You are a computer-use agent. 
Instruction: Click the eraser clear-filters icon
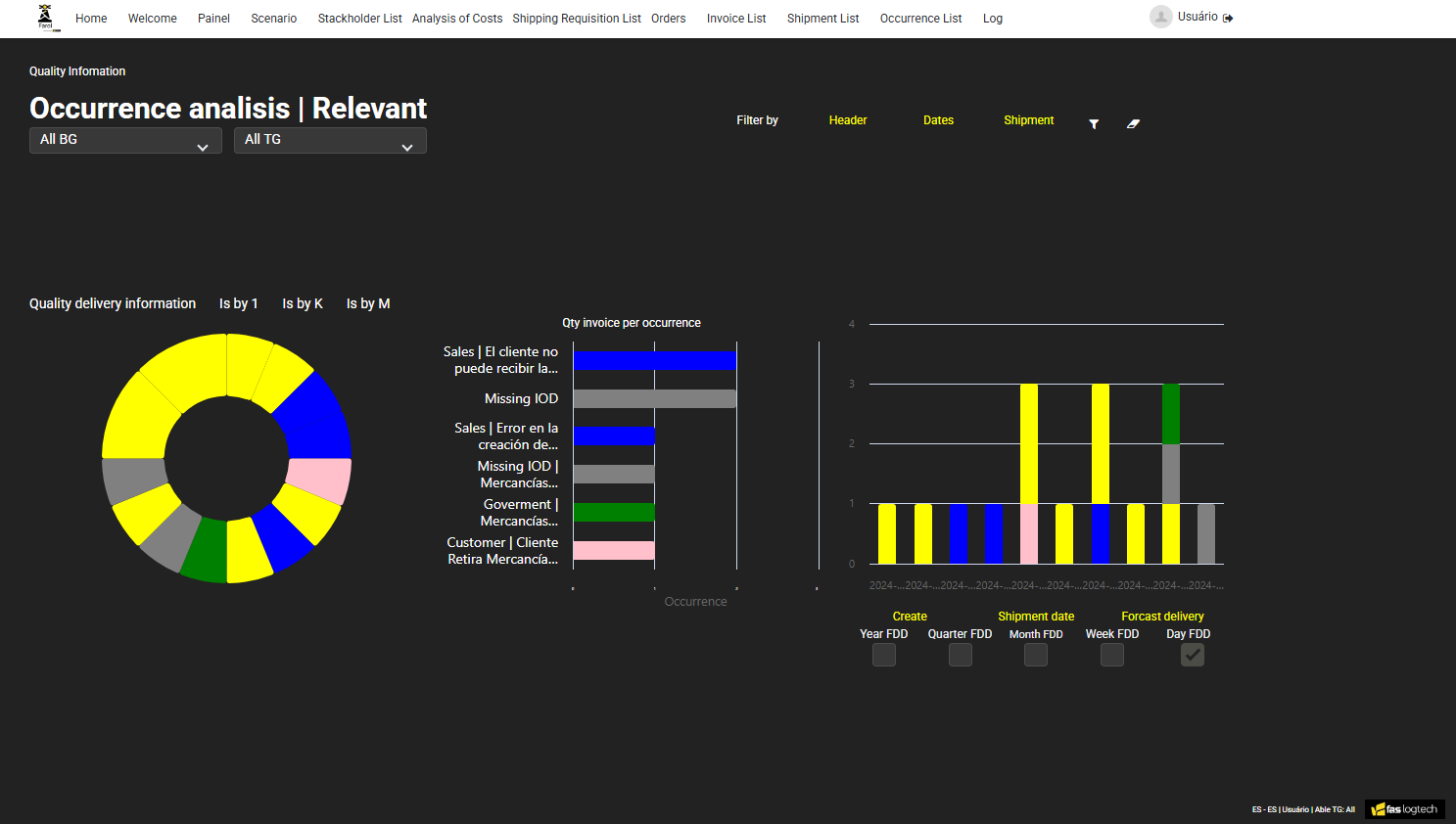coord(1133,123)
